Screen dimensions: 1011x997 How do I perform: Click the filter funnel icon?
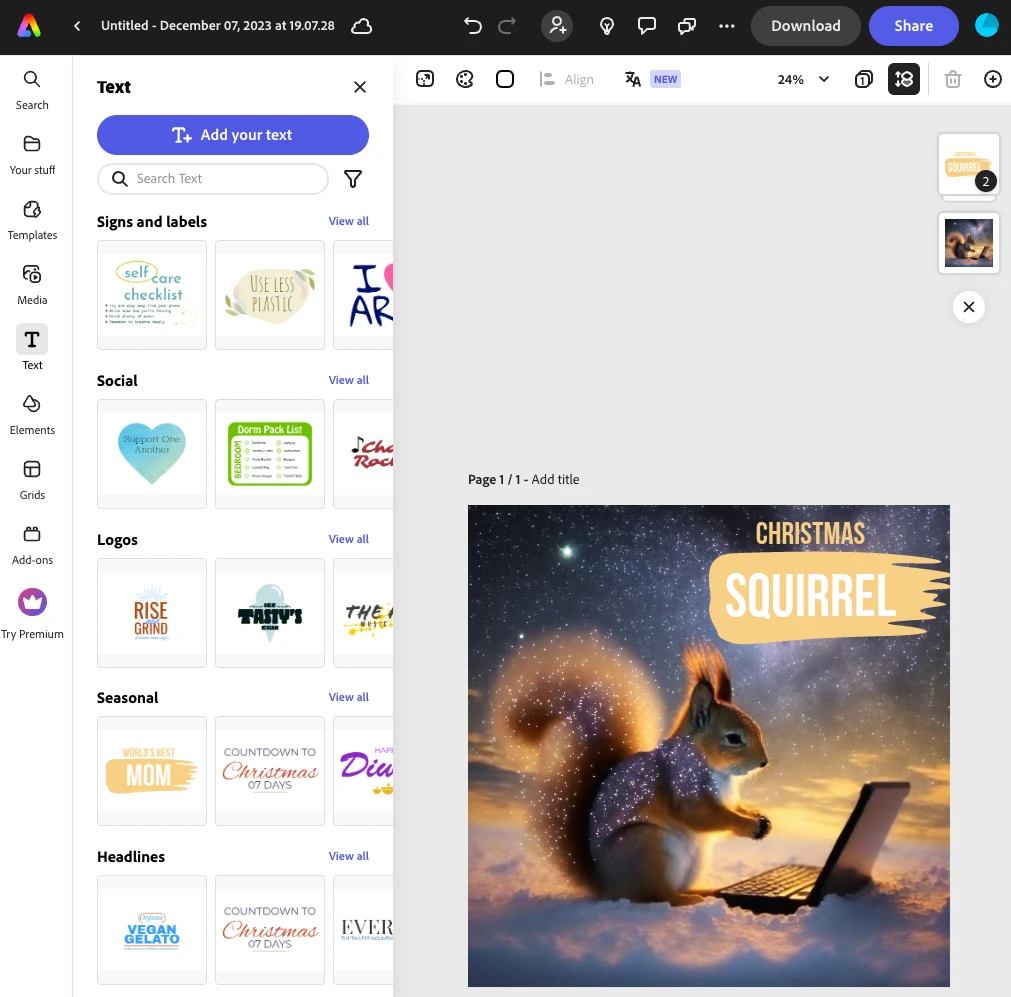coord(353,179)
